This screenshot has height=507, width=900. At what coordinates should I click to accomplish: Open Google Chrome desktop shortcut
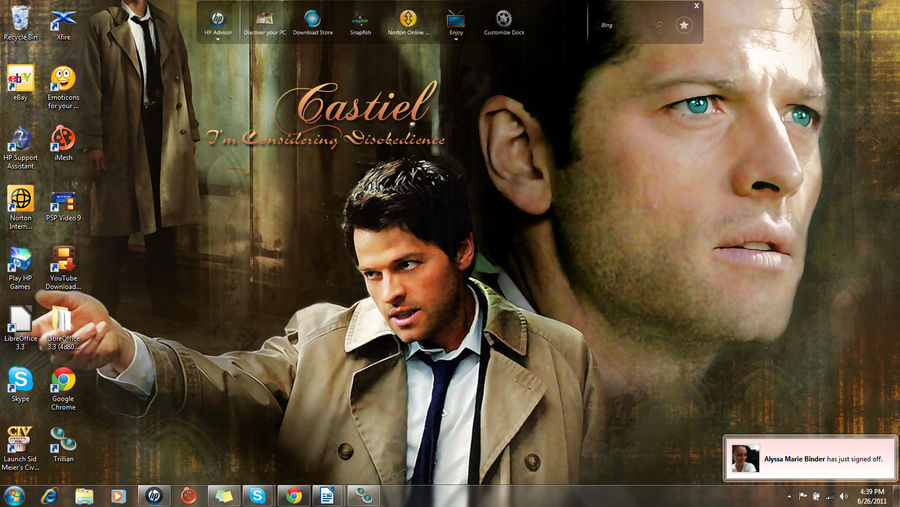63,389
